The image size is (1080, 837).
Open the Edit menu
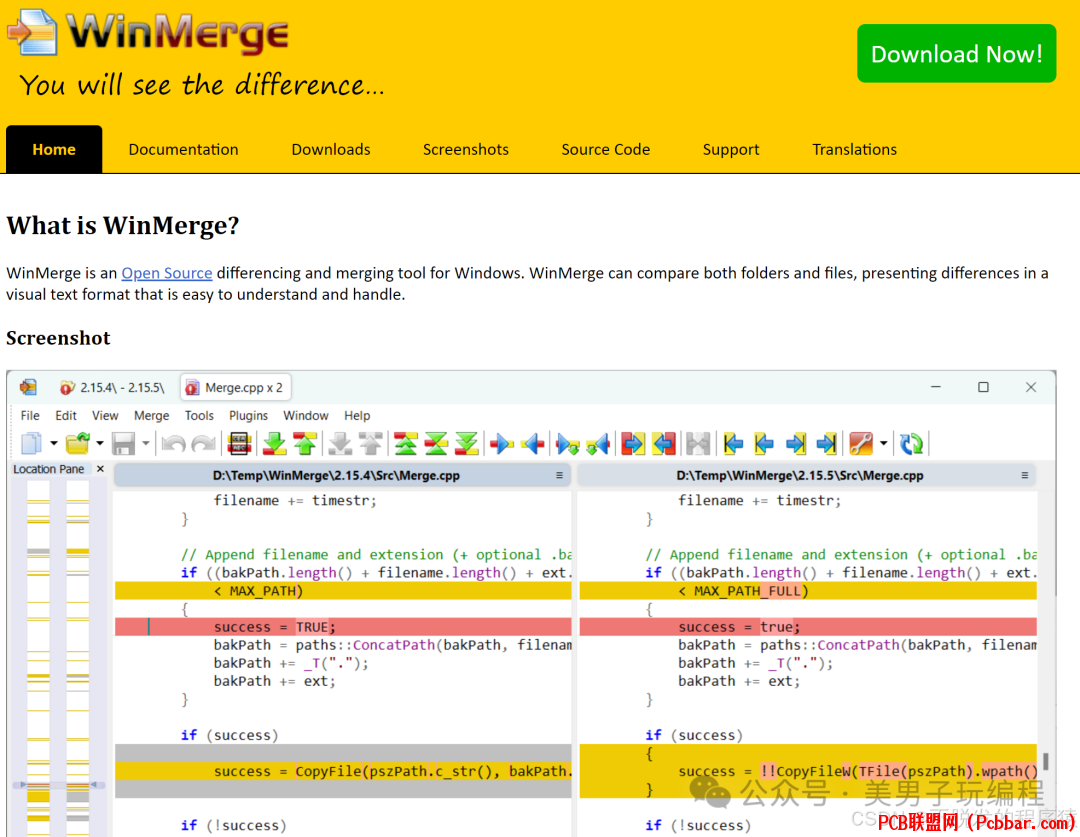click(x=66, y=415)
